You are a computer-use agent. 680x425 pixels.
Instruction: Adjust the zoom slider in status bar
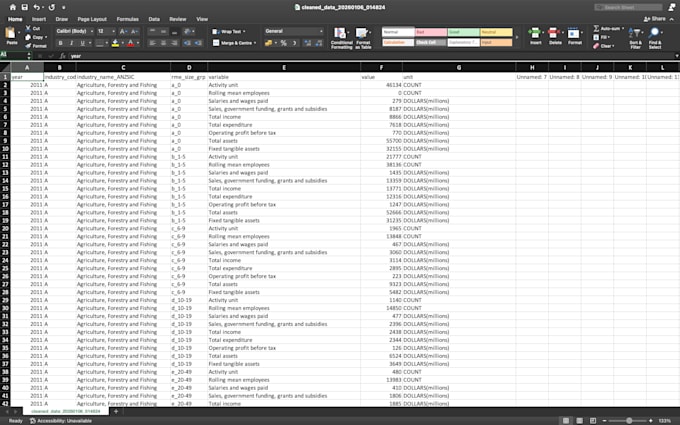629,421
